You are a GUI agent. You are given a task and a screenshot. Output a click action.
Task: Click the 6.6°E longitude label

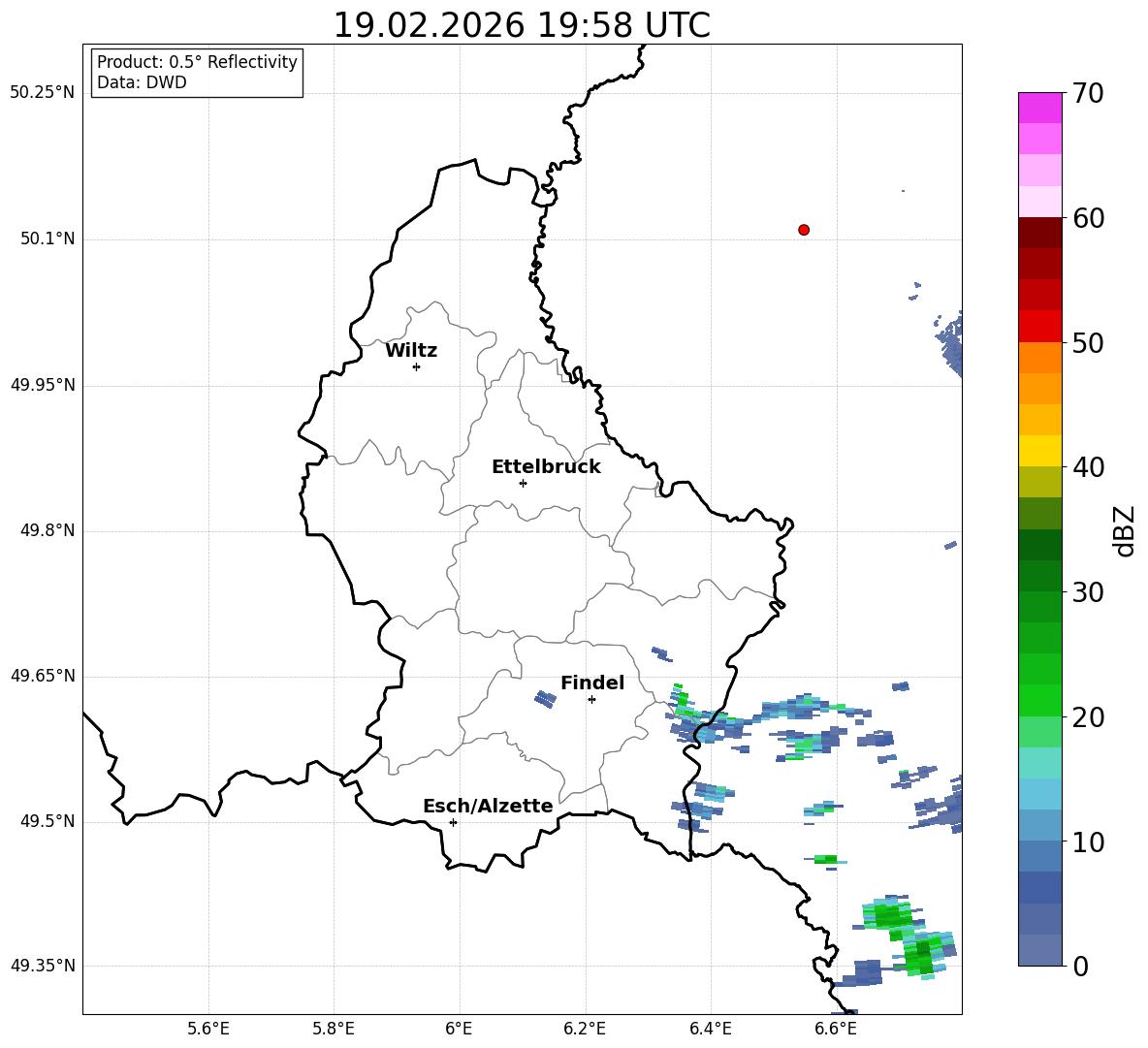pyautogui.click(x=836, y=1029)
